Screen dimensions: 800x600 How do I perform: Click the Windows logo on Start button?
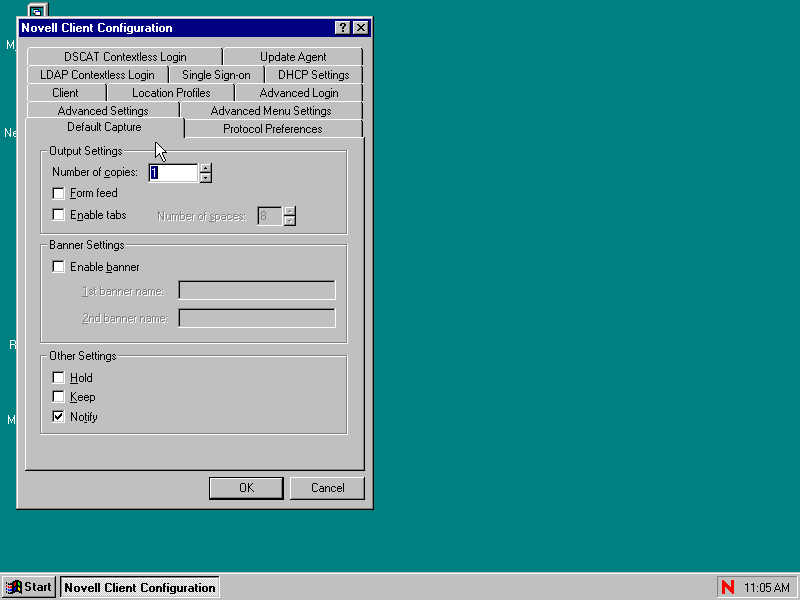point(14,587)
